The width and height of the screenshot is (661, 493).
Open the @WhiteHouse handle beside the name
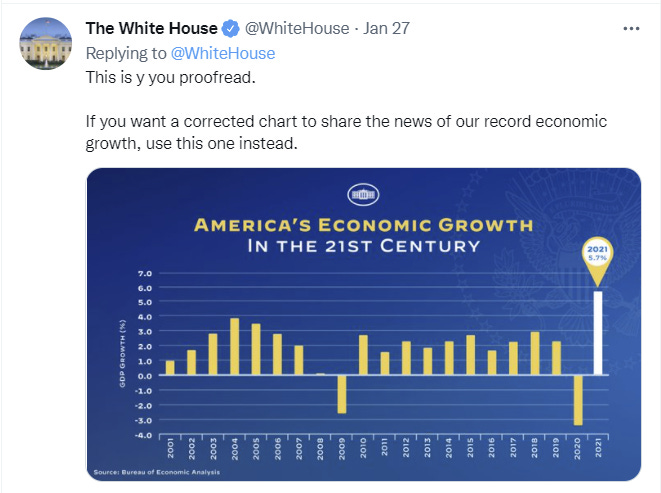pyautogui.click(x=297, y=28)
